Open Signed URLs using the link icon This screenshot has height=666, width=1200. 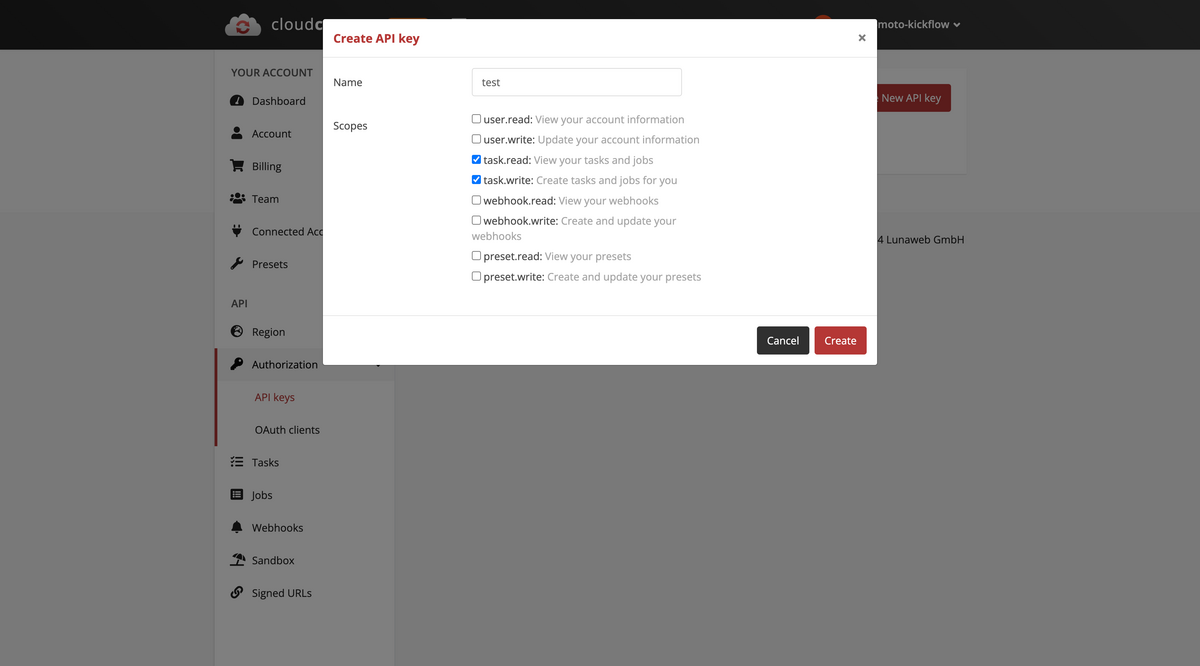tap(236, 592)
